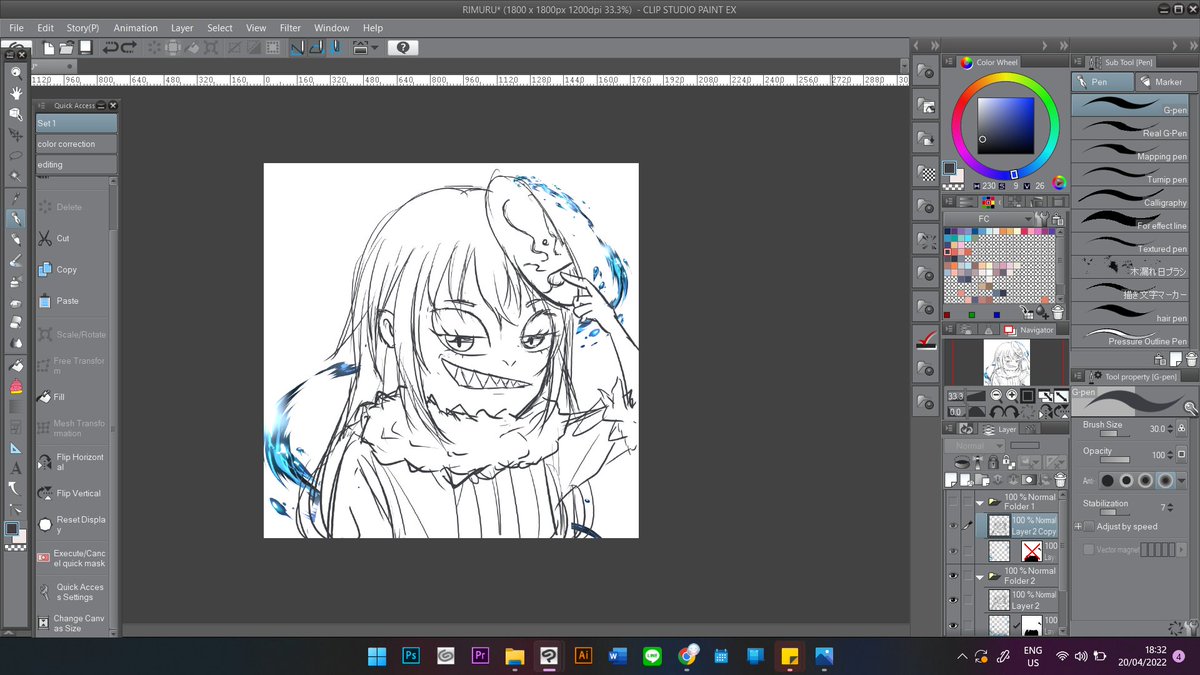Expand Adjust by speed plus options

pos(1077,526)
